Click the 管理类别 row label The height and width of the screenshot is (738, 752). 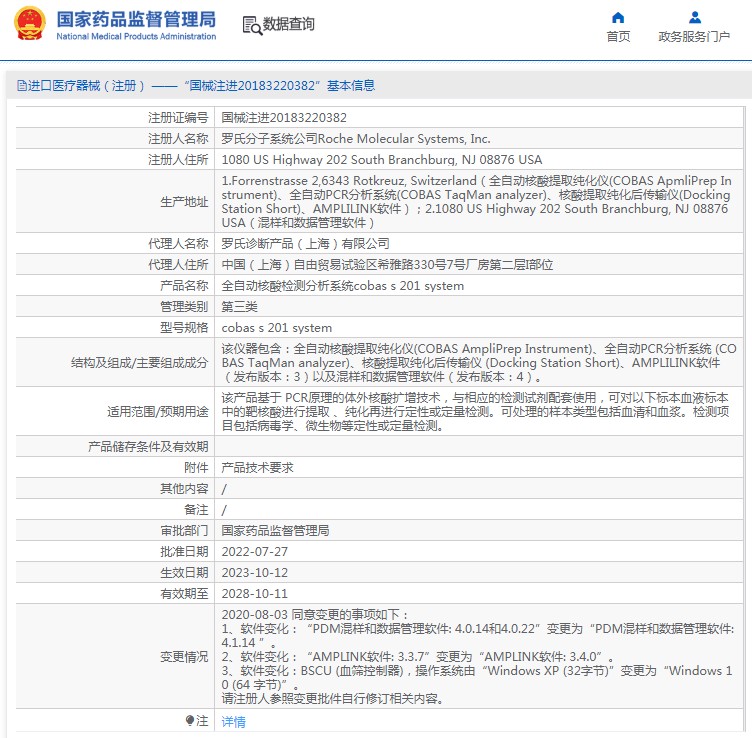(x=184, y=306)
